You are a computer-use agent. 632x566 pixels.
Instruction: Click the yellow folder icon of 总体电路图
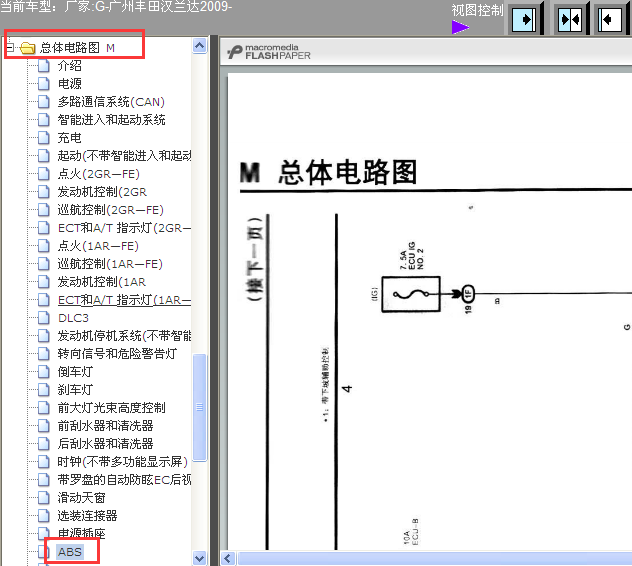tap(27, 48)
